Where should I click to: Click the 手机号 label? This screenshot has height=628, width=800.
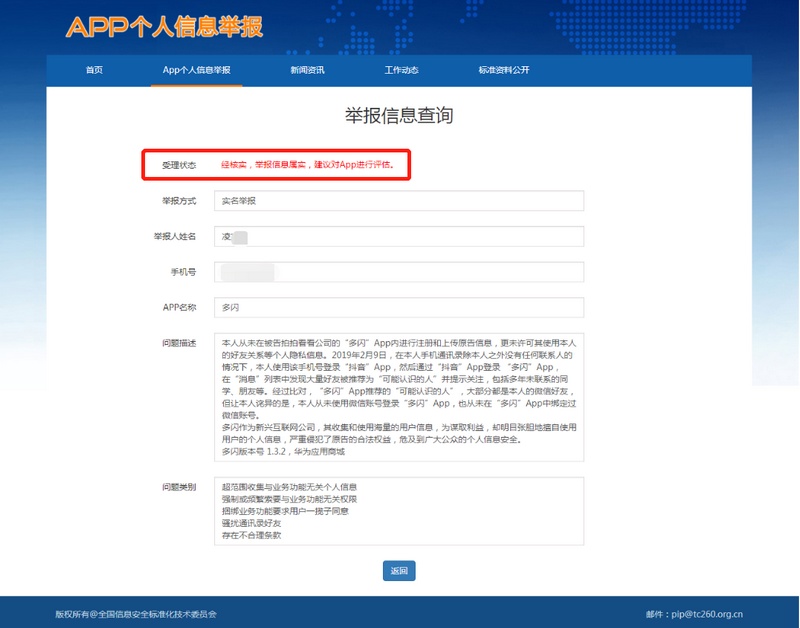point(183,272)
